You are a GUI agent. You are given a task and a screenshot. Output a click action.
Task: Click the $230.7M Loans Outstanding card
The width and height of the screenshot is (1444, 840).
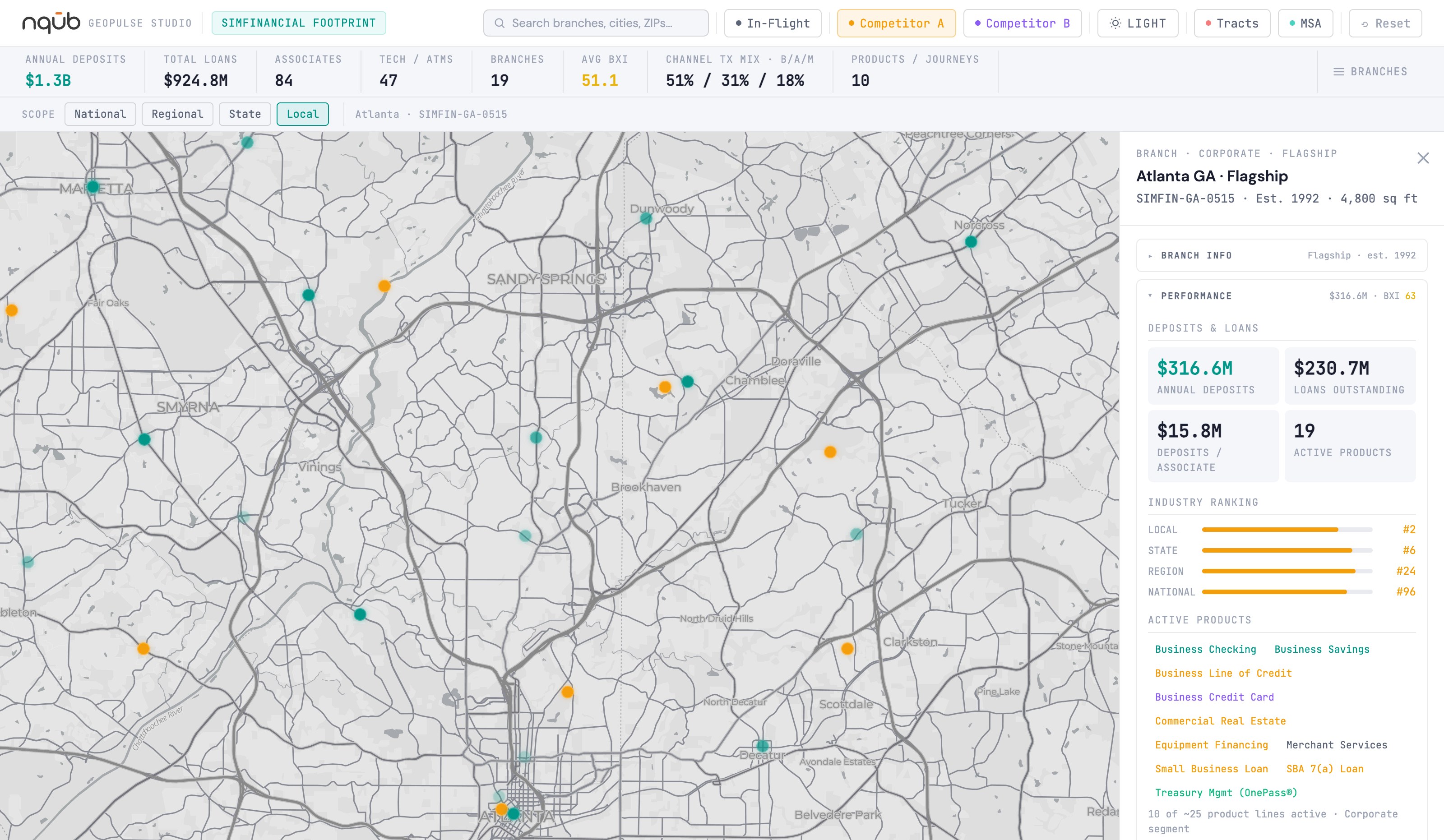point(1350,376)
